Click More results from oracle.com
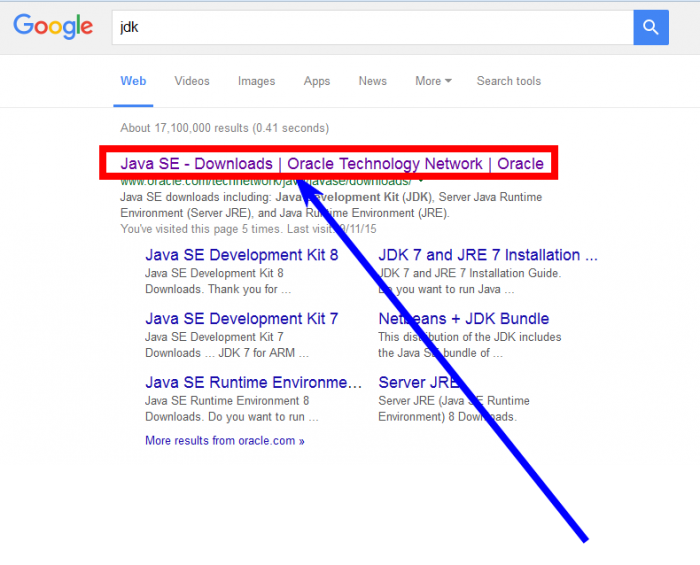Image resolution: width=700 pixels, height=565 pixels. pos(225,441)
